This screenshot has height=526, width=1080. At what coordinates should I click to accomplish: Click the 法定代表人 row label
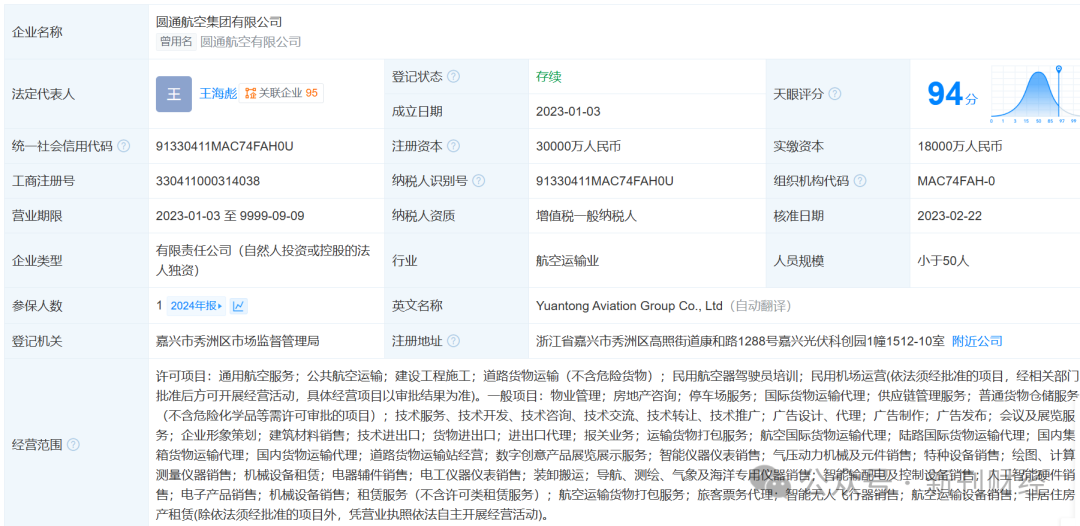(44, 94)
